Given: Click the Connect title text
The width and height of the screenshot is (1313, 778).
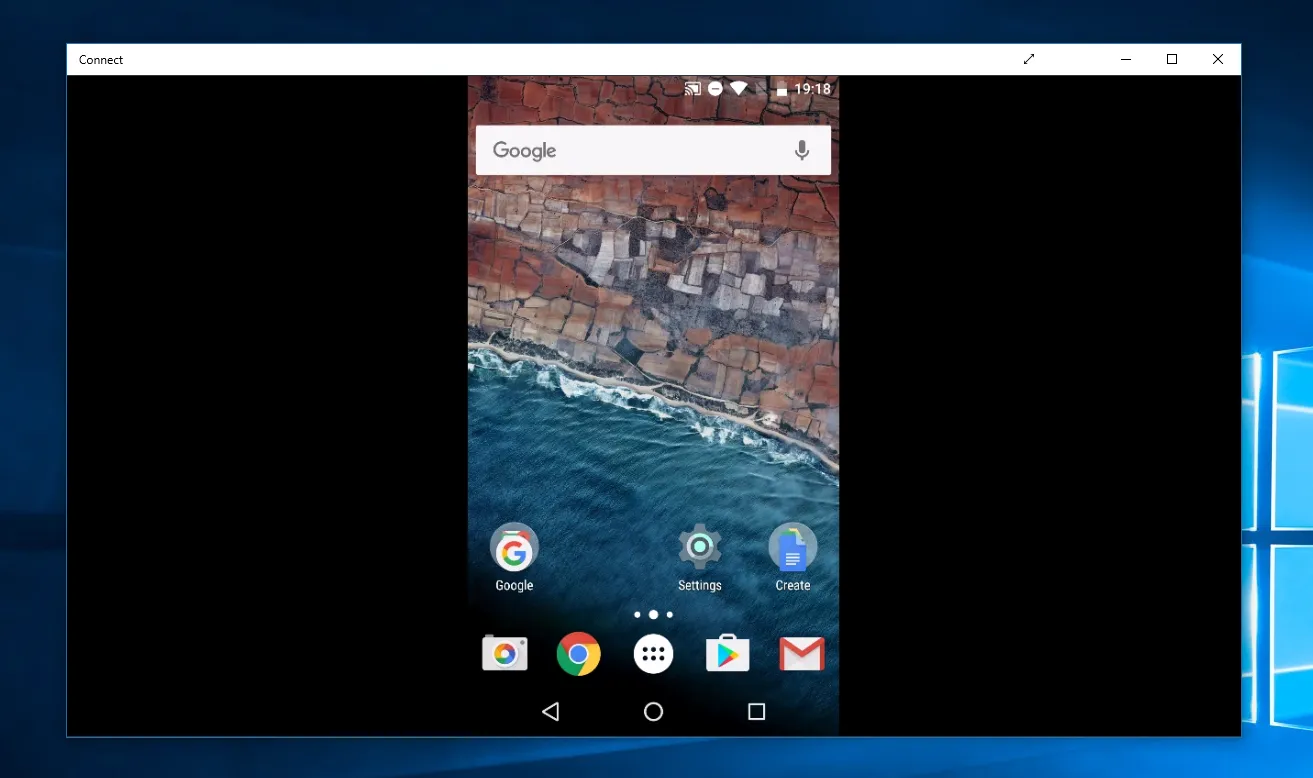Looking at the screenshot, I should [101, 60].
